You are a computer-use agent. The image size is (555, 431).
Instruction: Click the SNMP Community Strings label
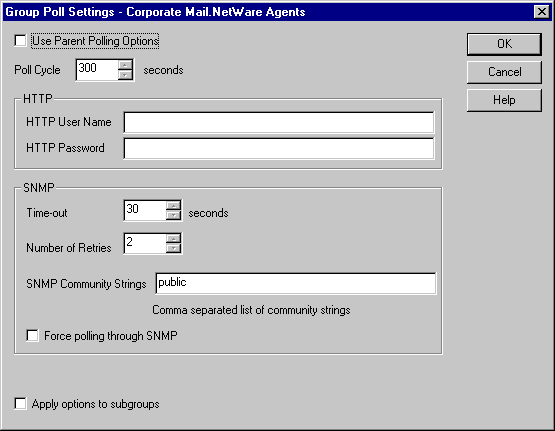pos(86,284)
